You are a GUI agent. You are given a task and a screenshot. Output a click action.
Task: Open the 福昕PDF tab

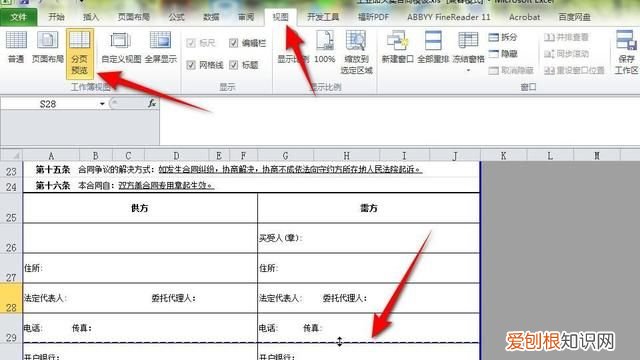pyautogui.click(x=373, y=17)
